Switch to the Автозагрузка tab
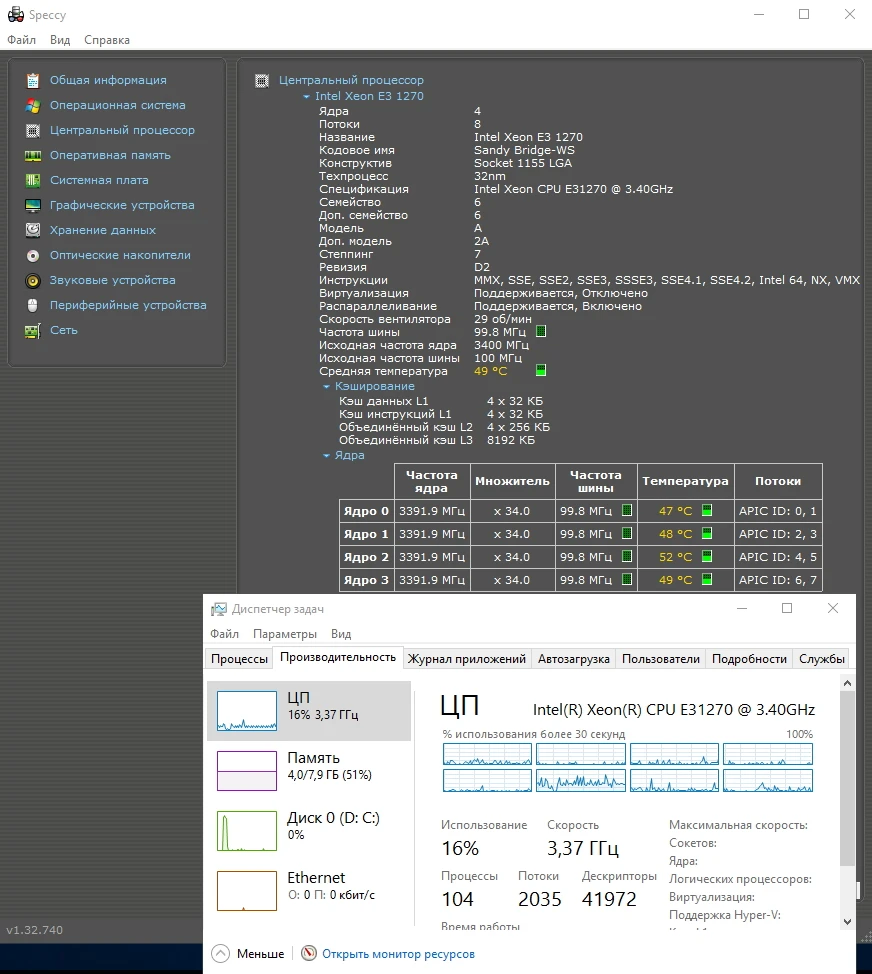872x974 pixels. click(573, 658)
